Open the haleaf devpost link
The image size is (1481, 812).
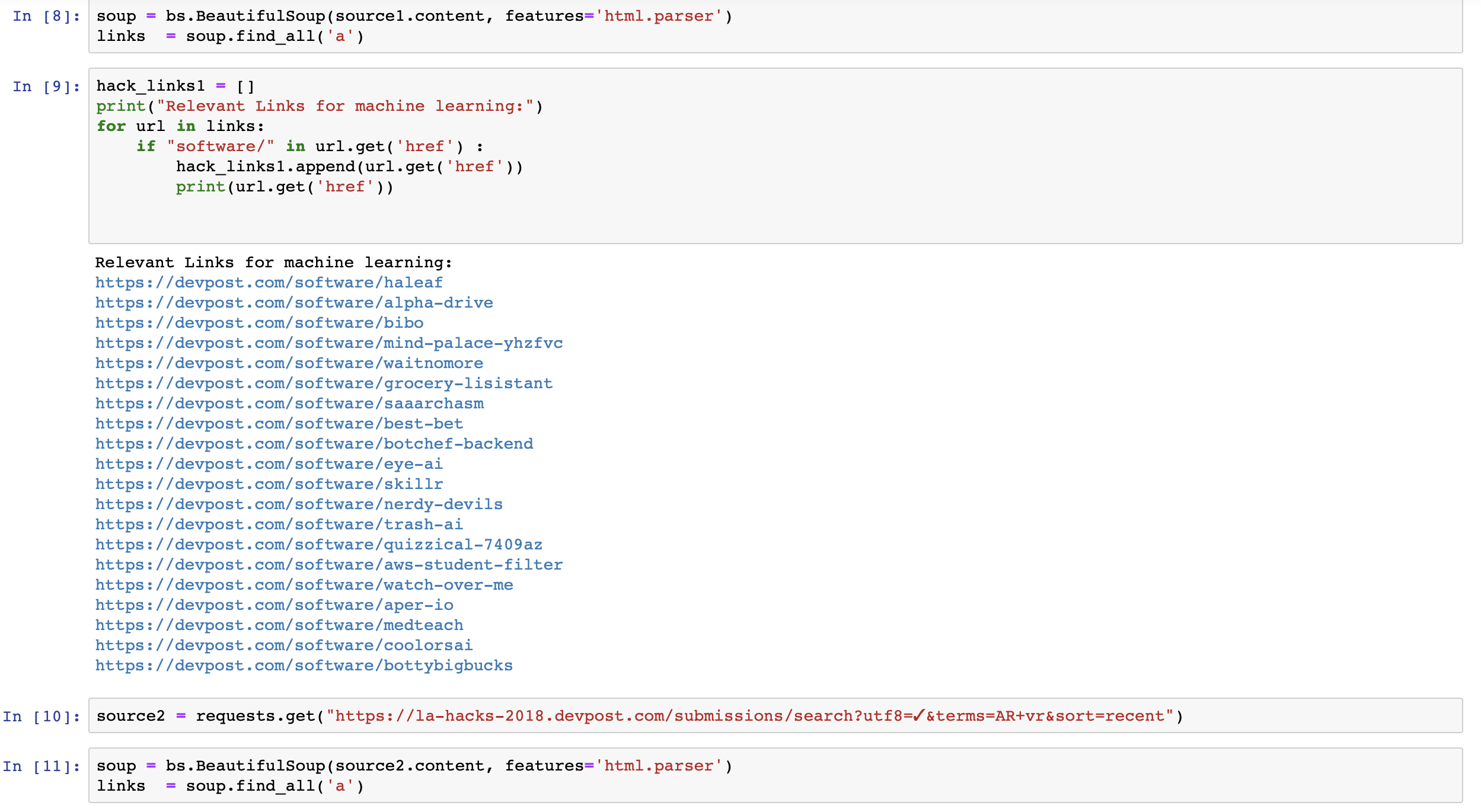pyautogui.click(x=269, y=283)
